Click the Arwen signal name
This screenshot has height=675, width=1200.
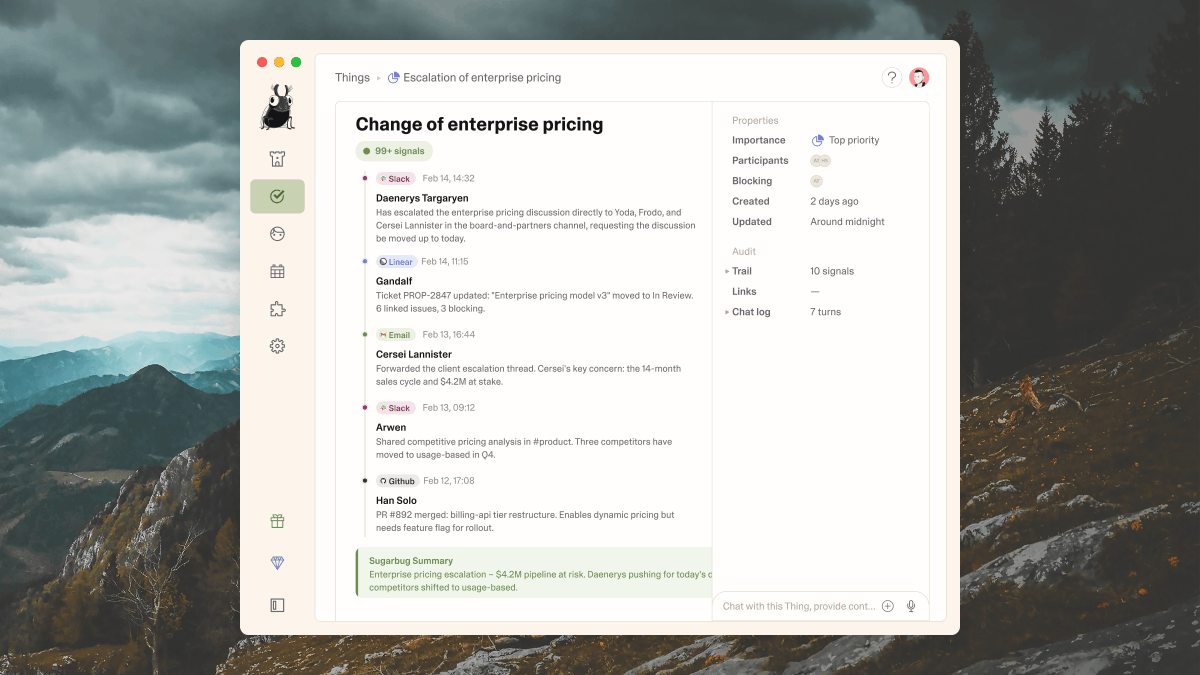(391, 427)
